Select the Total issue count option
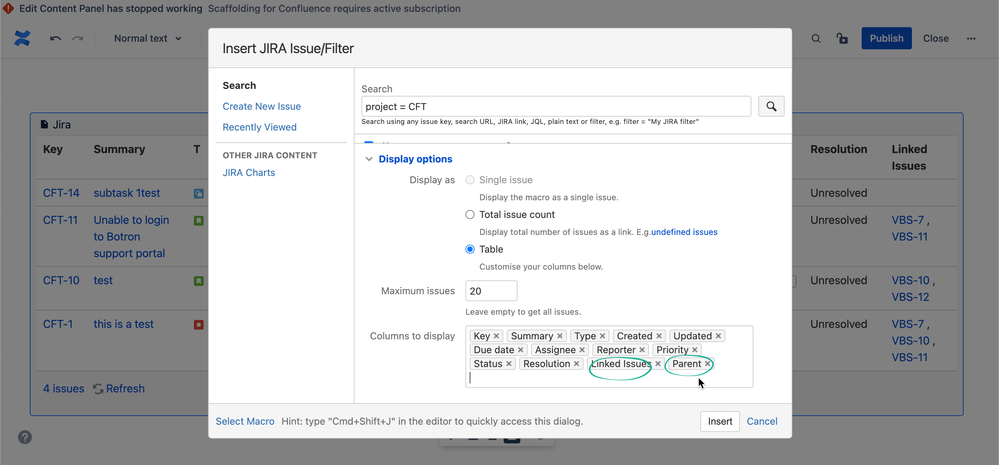This screenshot has width=999, height=465. pos(470,215)
